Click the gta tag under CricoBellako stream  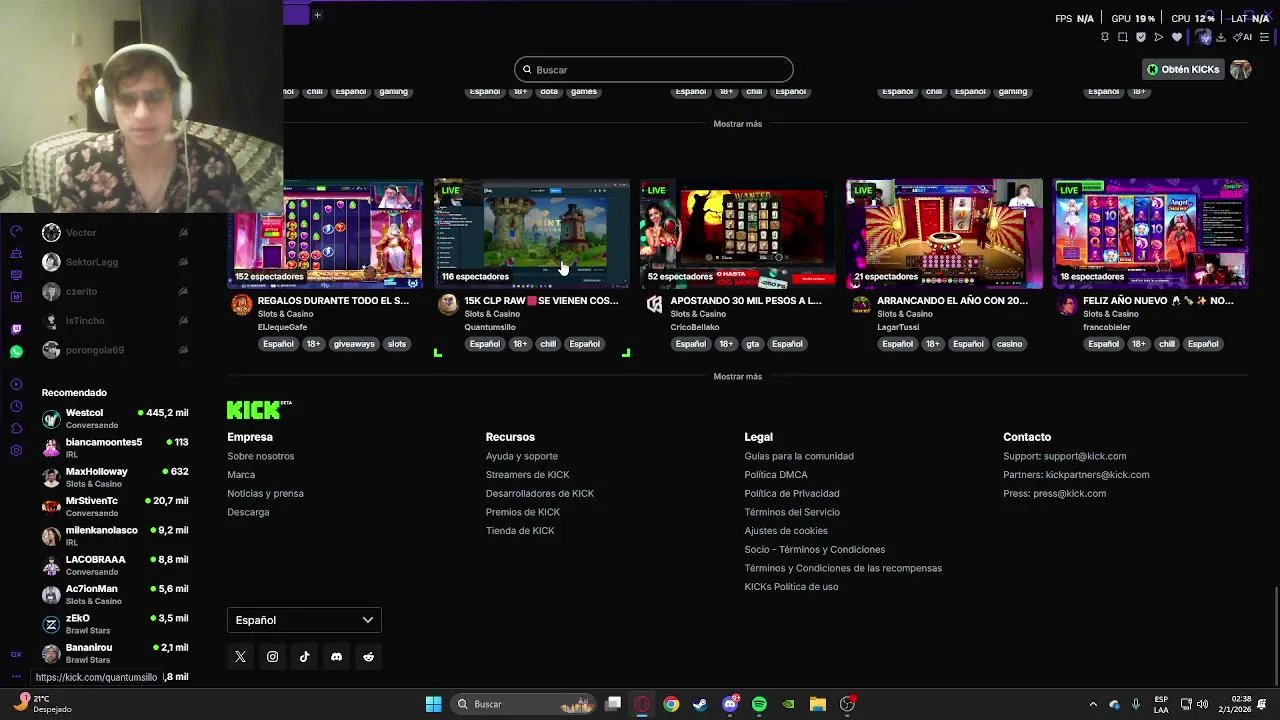[x=752, y=344]
